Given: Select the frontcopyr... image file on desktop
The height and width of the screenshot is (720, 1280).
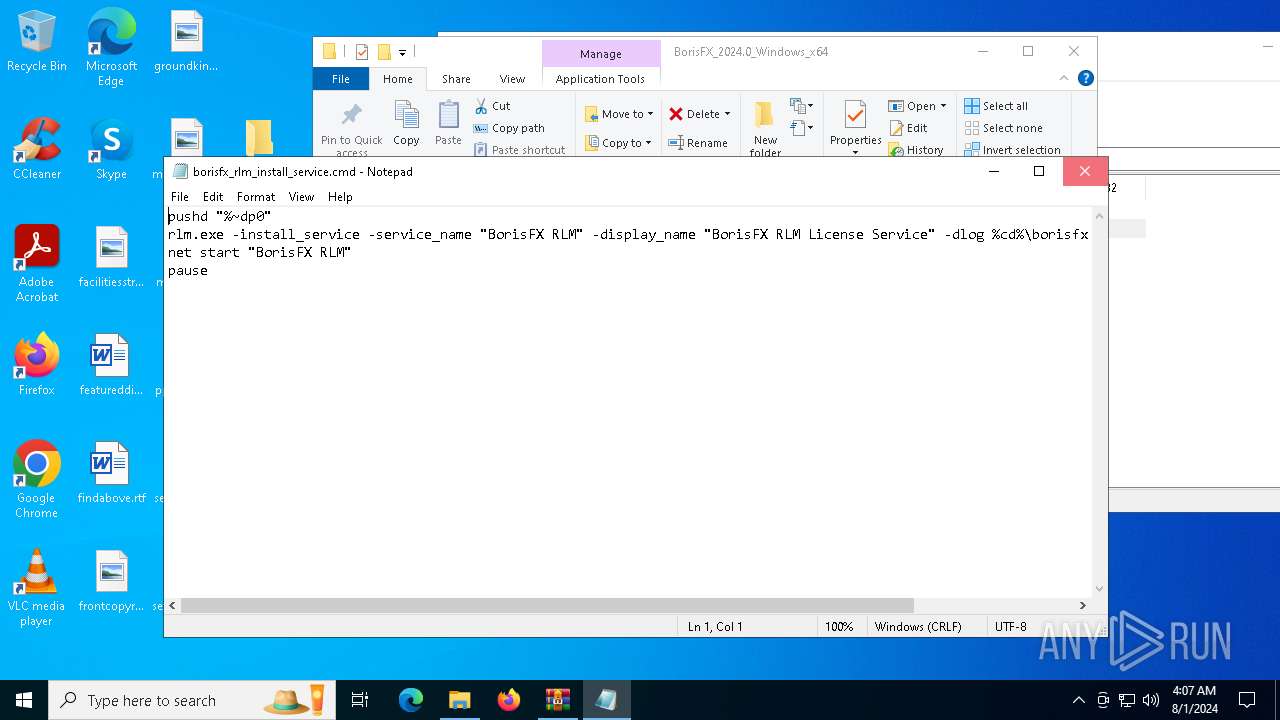Looking at the screenshot, I should 111,581.
